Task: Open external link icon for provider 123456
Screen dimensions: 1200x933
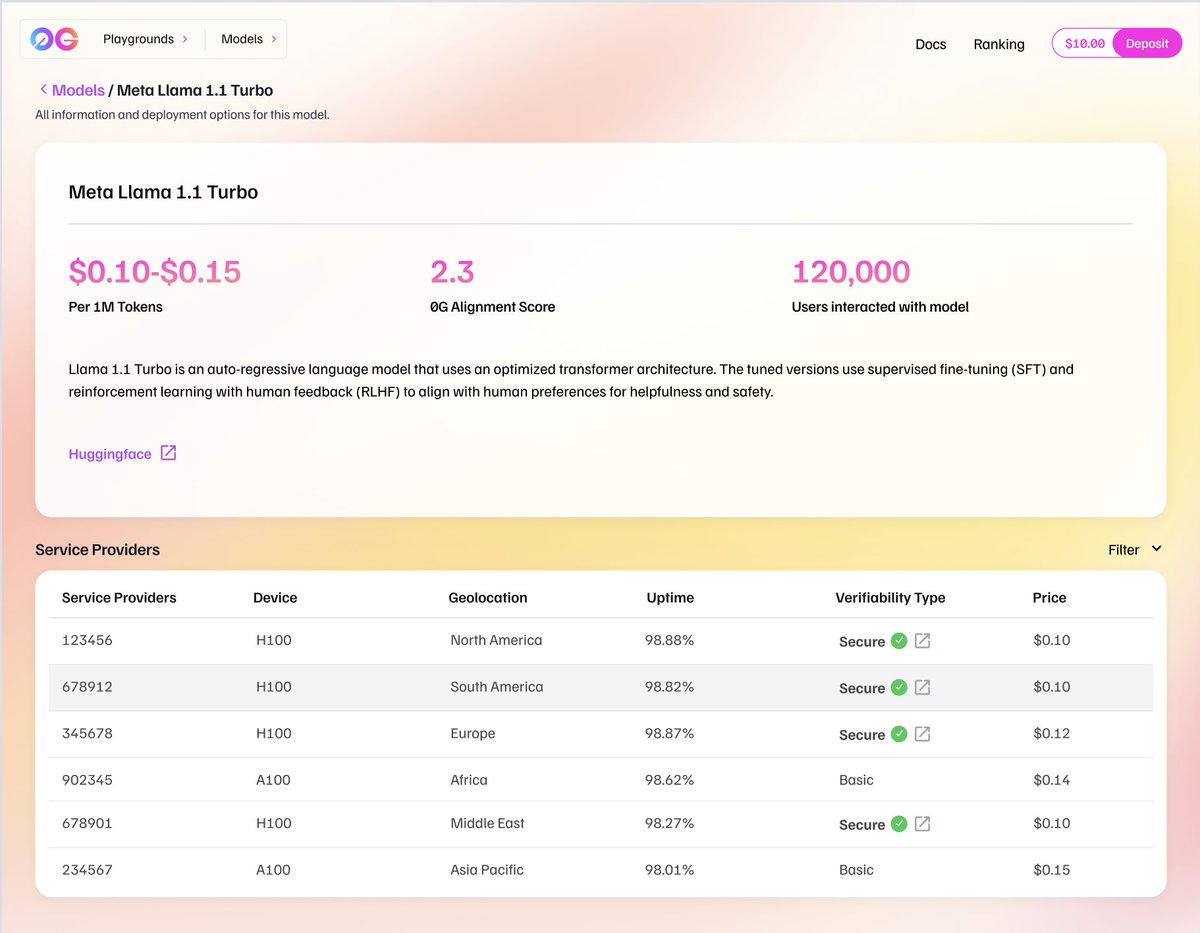Action: click(x=923, y=641)
